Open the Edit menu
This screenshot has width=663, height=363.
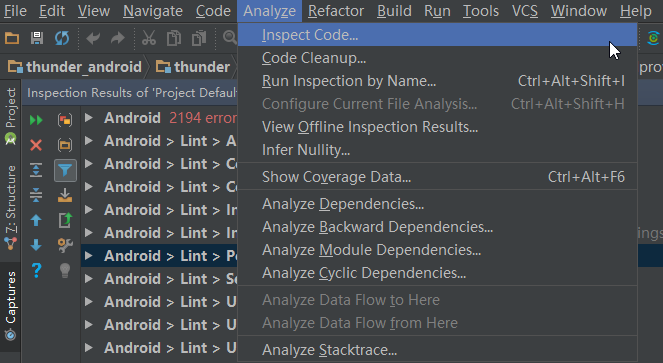[52, 11]
